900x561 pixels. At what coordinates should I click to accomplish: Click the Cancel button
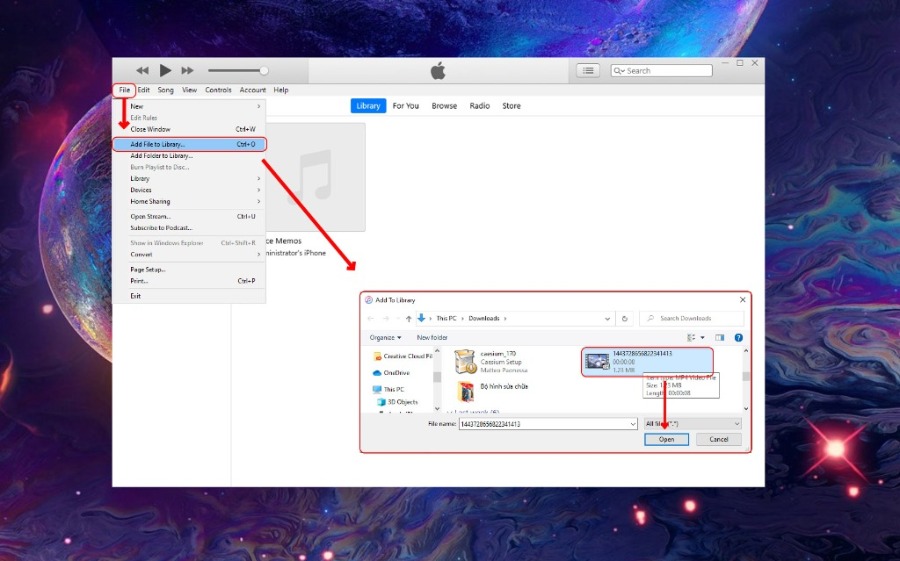[719, 439]
